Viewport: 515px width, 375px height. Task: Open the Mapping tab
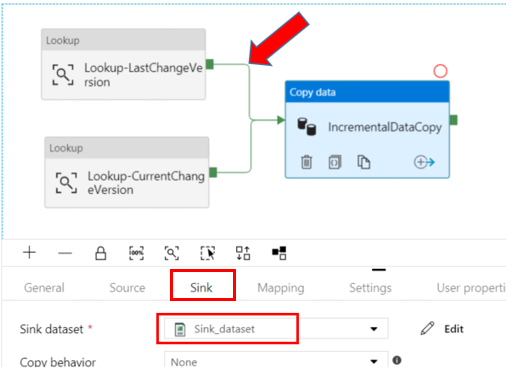point(281,288)
